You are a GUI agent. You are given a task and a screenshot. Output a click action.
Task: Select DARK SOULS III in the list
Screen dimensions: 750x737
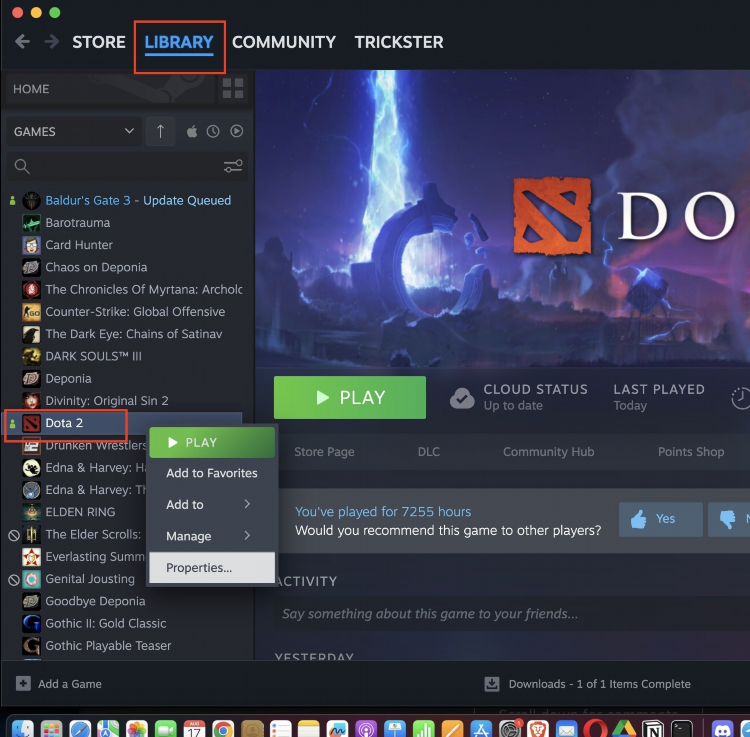coord(93,356)
